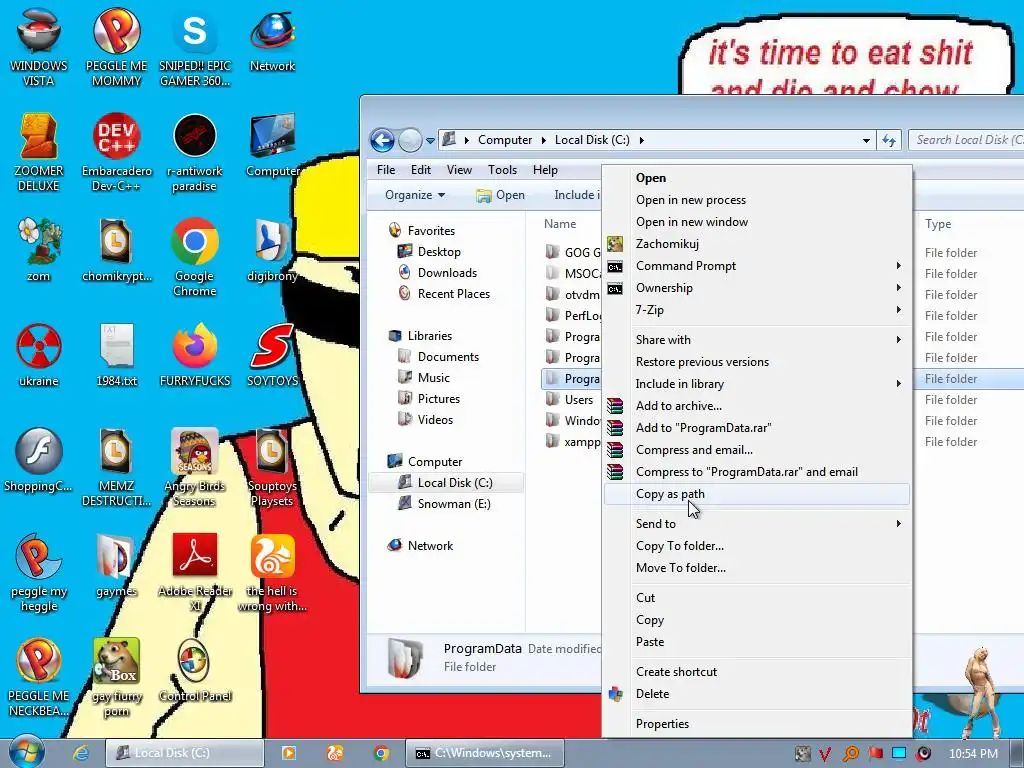
Task: Click the Network desktop icon
Action: pos(272,39)
